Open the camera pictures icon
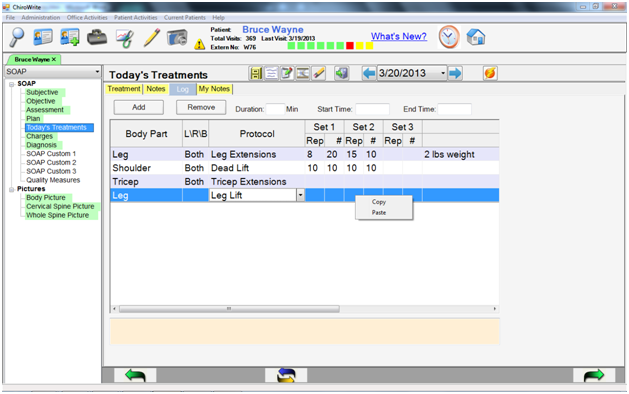This screenshot has height=394, width=629. 177,38
